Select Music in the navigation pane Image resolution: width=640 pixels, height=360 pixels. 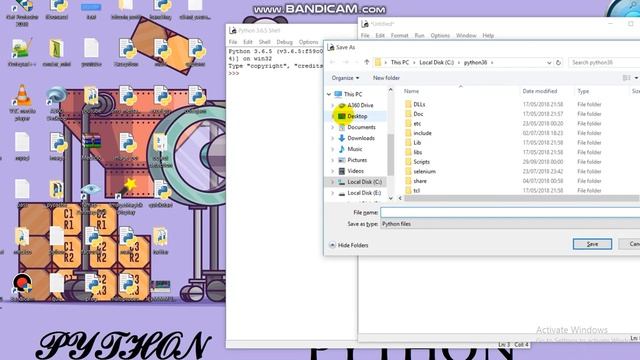(x=355, y=149)
